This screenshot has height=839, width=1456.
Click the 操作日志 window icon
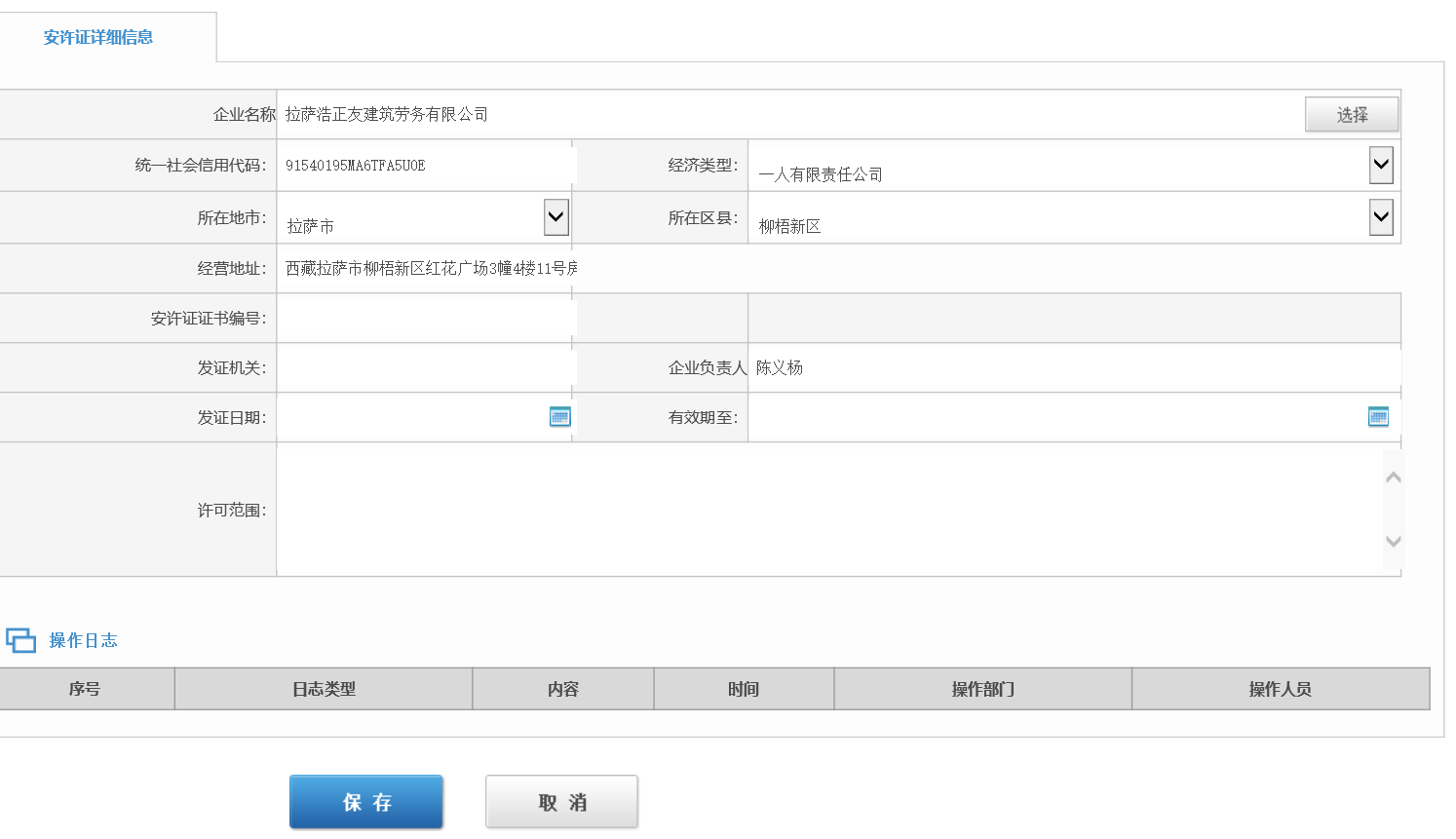20,640
